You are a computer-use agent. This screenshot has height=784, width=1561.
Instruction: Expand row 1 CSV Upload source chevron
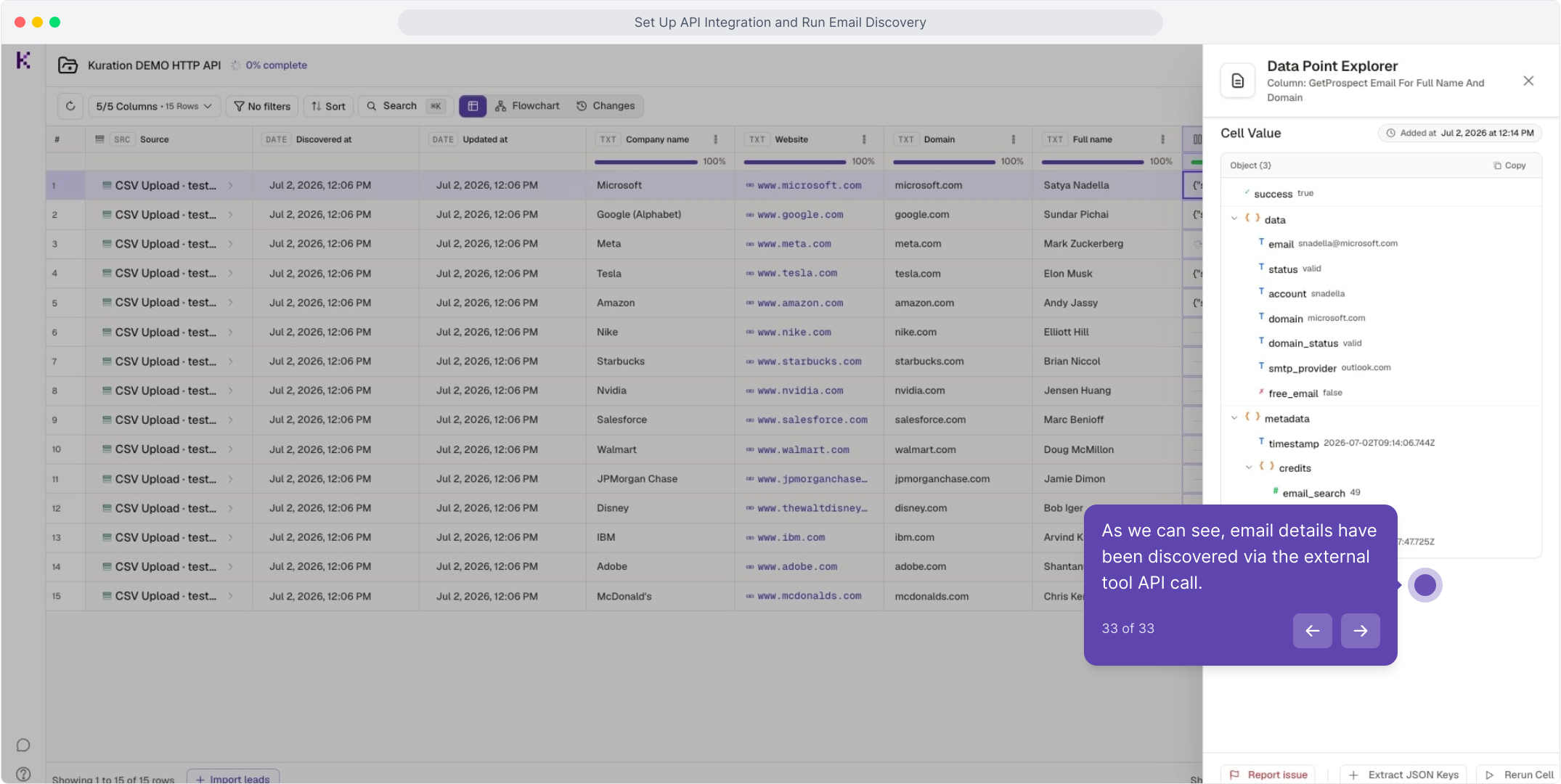click(x=230, y=186)
